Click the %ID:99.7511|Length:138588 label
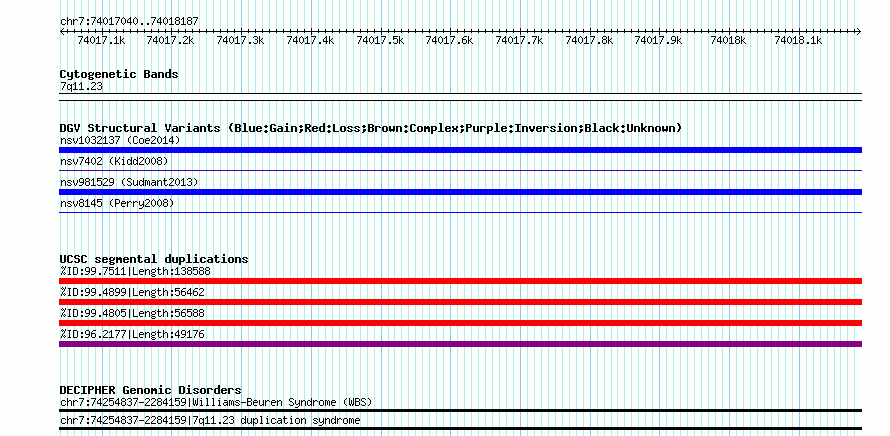 [x=135, y=271]
